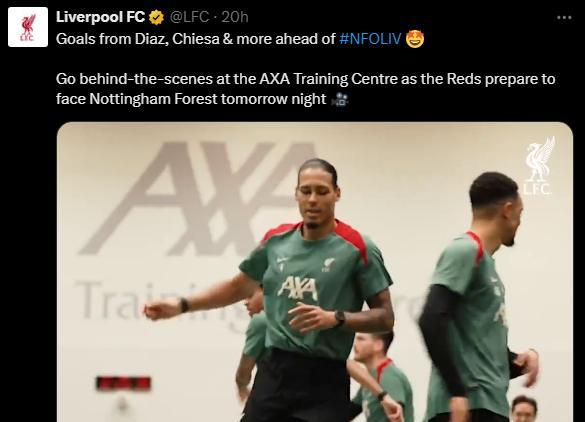585x422 pixels.
Task: Open the #NFOLIV hashtag
Action: (370, 39)
